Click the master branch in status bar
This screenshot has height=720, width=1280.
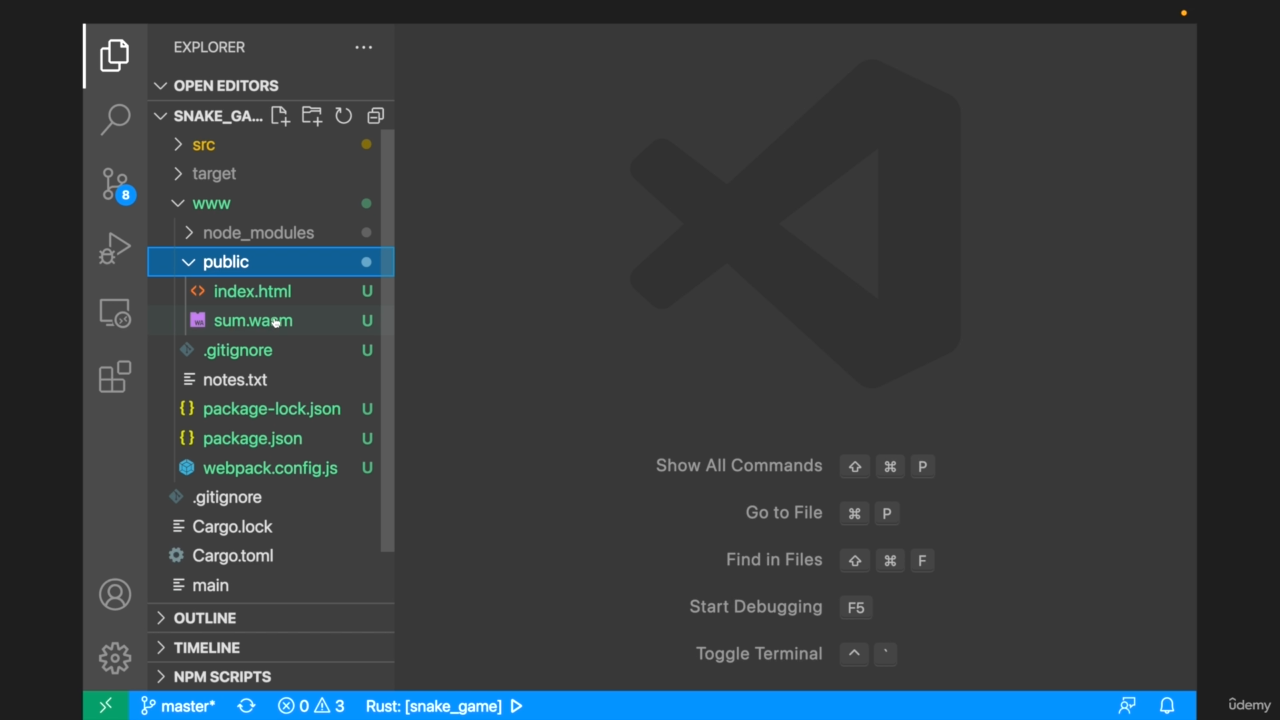tap(178, 706)
